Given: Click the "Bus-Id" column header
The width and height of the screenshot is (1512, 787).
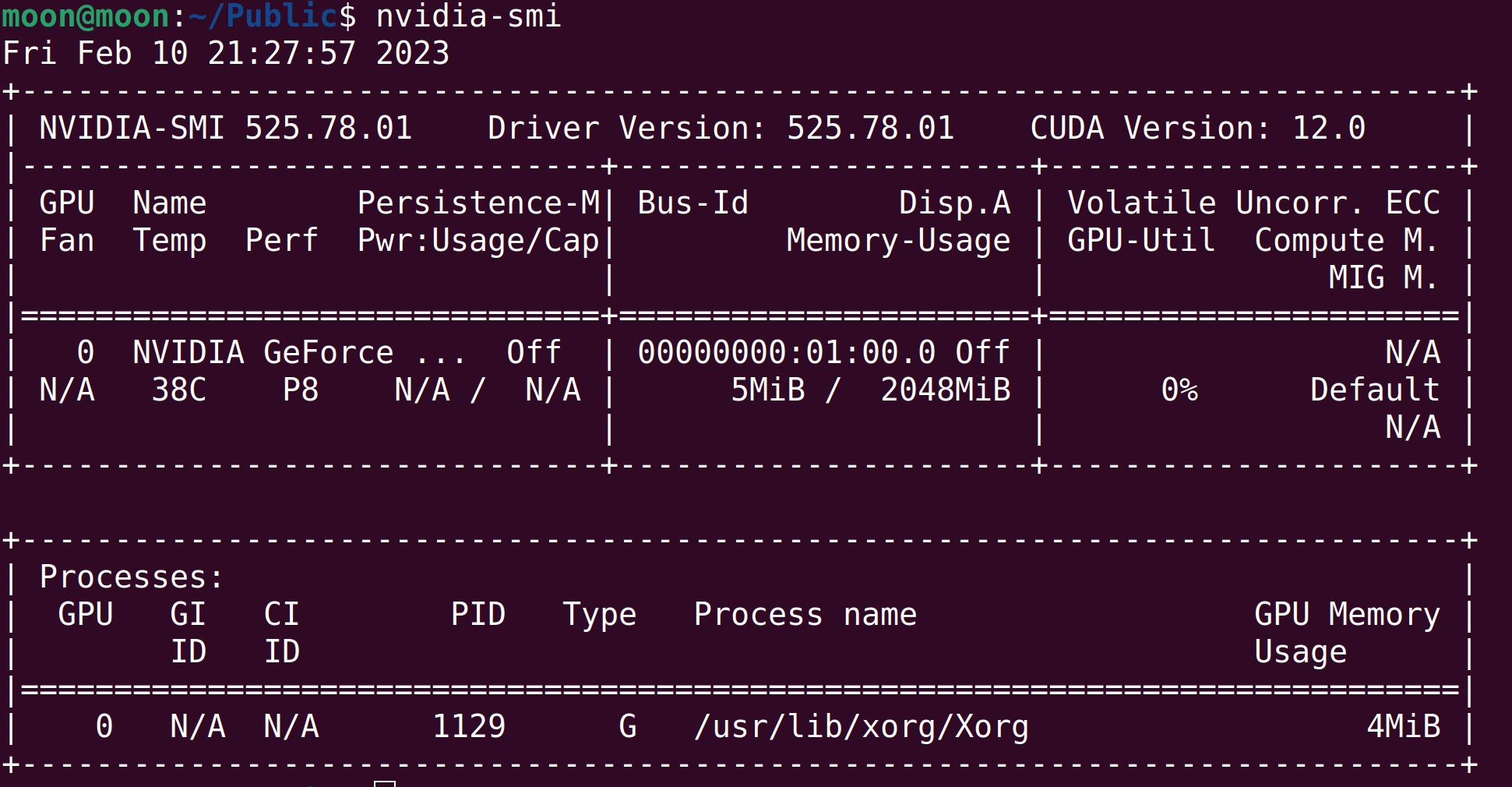Looking at the screenshot, I should coord(693,203).
